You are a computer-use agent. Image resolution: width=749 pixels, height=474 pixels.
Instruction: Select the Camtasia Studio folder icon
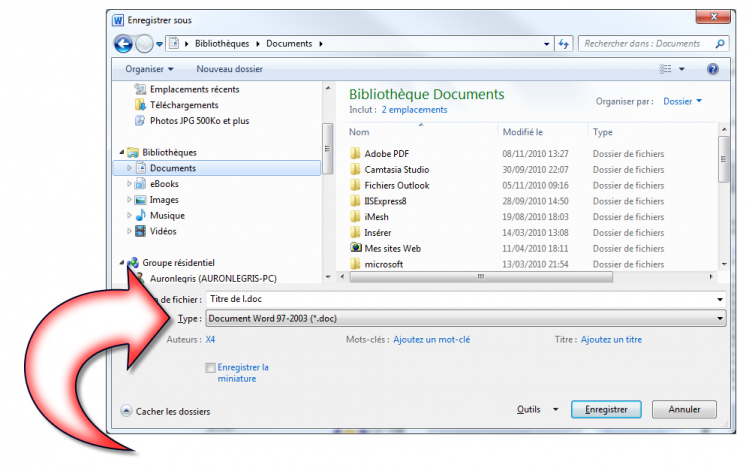(355, 169)
